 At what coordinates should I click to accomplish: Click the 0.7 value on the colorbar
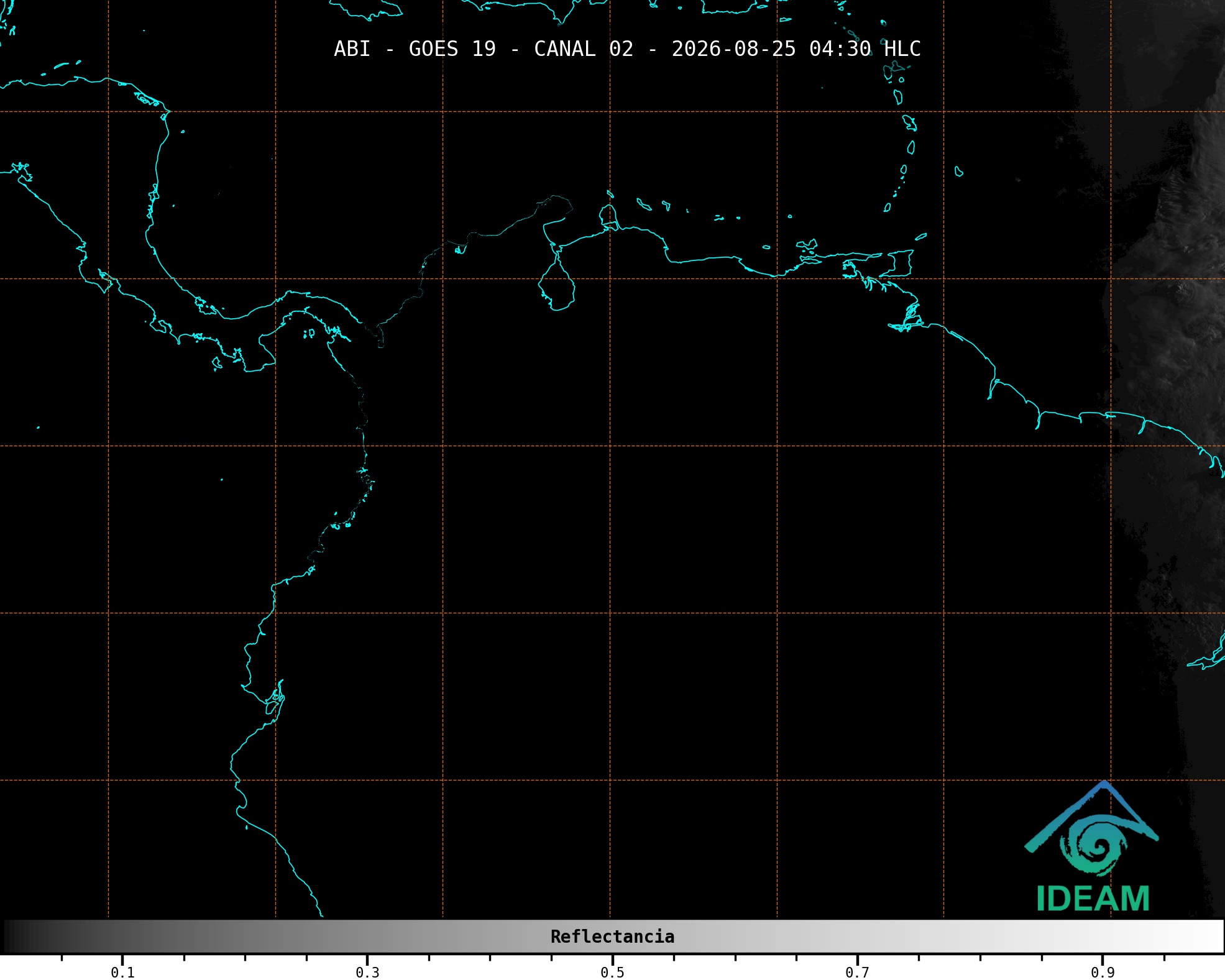[857, 972]
